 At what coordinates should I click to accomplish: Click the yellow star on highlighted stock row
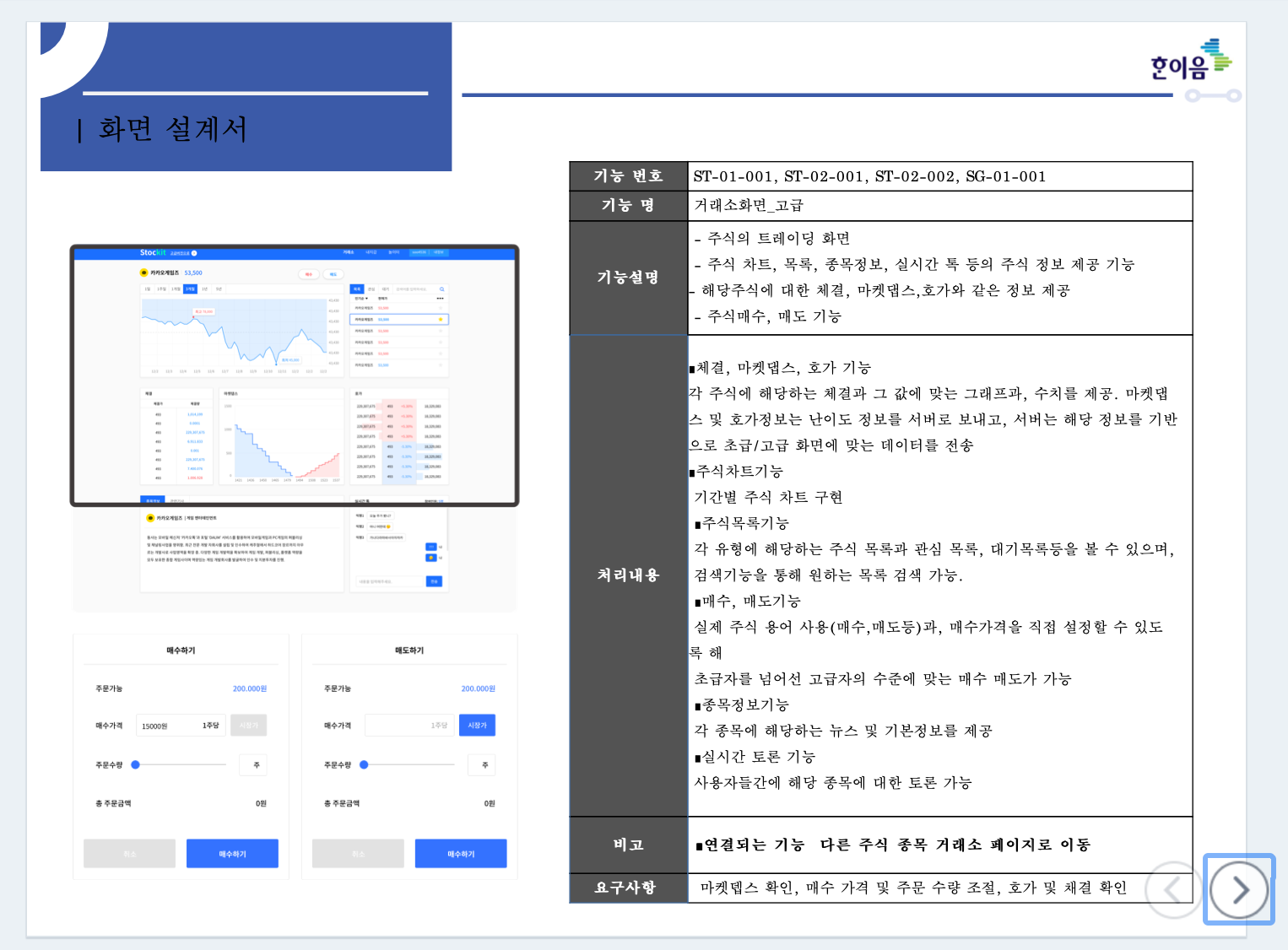click(441, 320)
